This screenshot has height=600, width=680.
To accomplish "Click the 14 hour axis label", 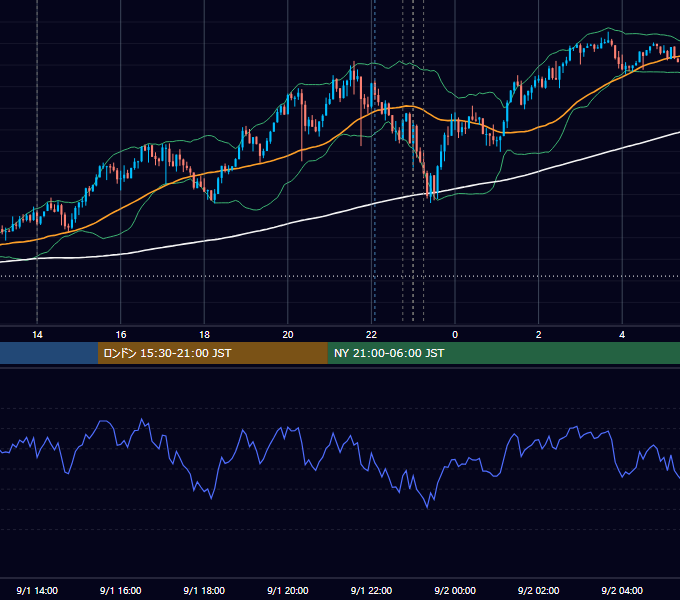I will (37, 335).
